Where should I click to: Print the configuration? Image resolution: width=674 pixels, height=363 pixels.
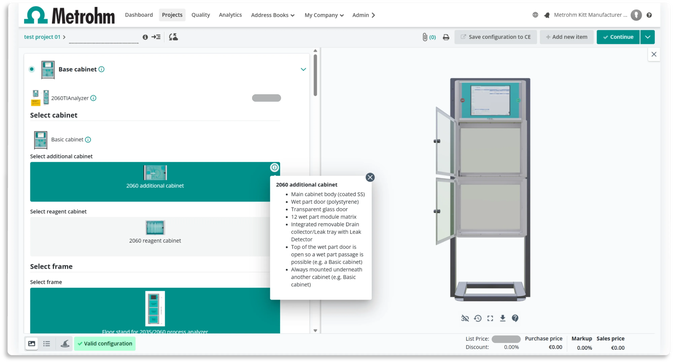[446, 37]
